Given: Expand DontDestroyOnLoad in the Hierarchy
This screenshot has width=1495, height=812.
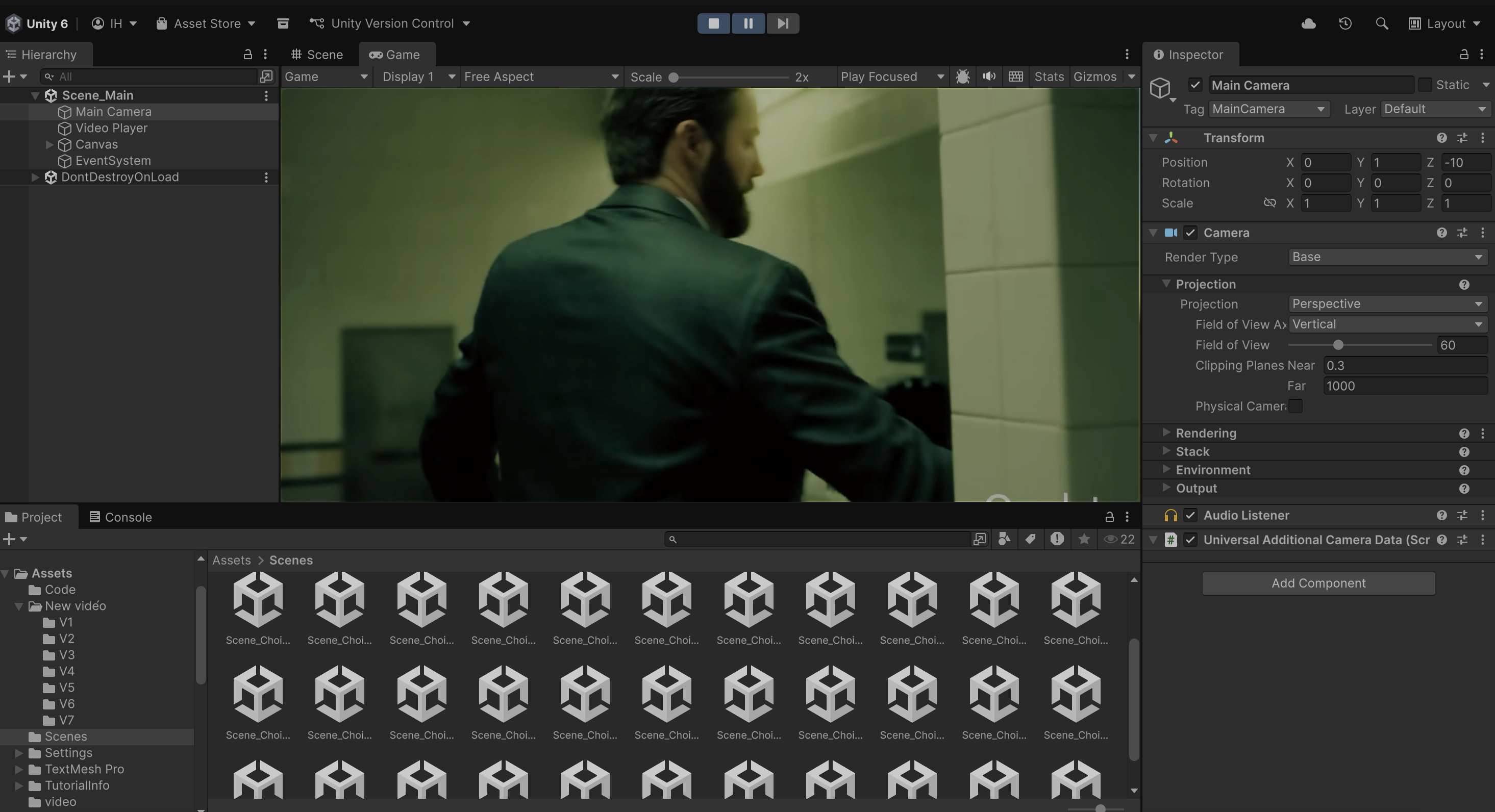Looking at the screenshot, I should pos(35,177).
